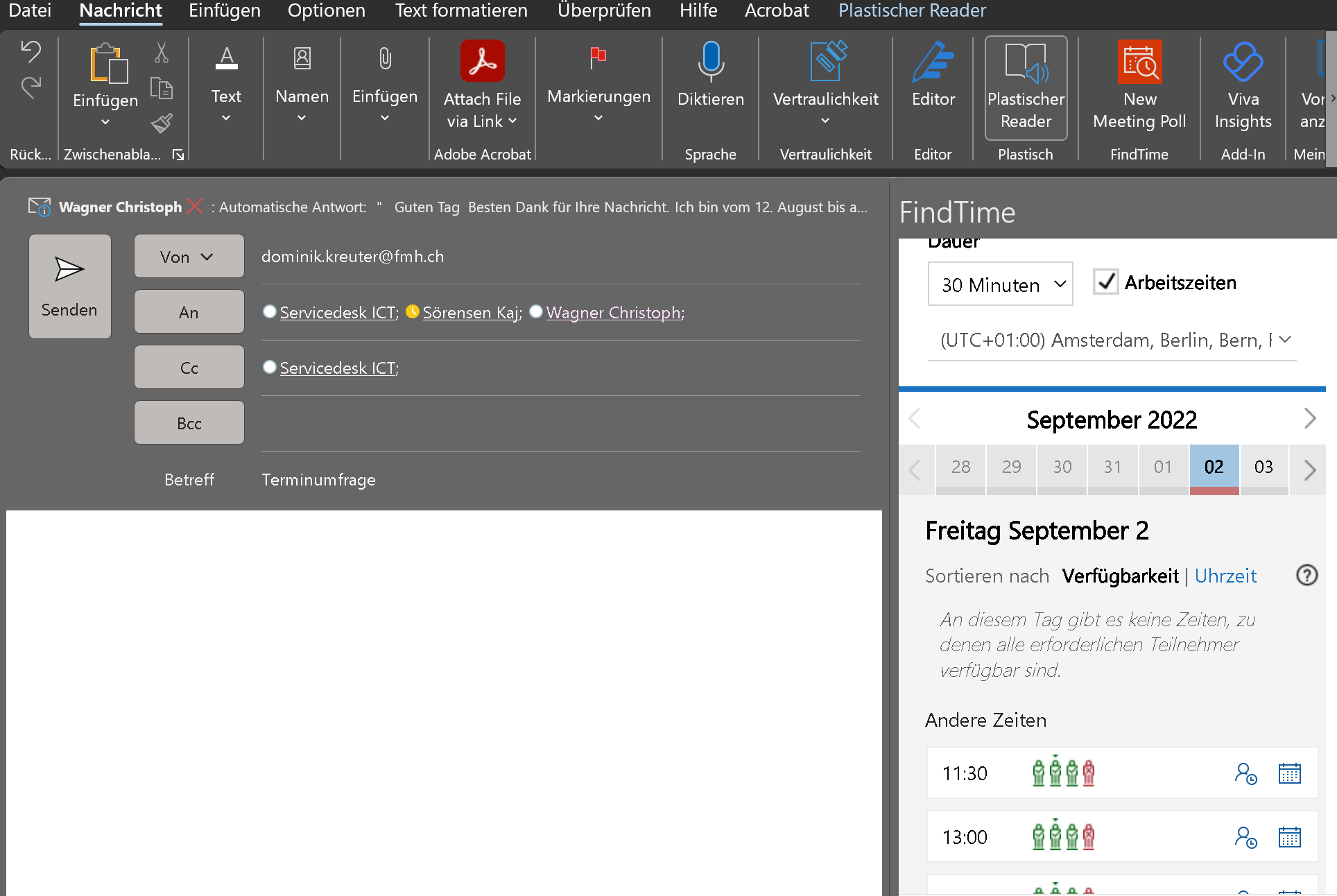Open the Editor pen tool
1337x896 pixels.
(933, 75)
